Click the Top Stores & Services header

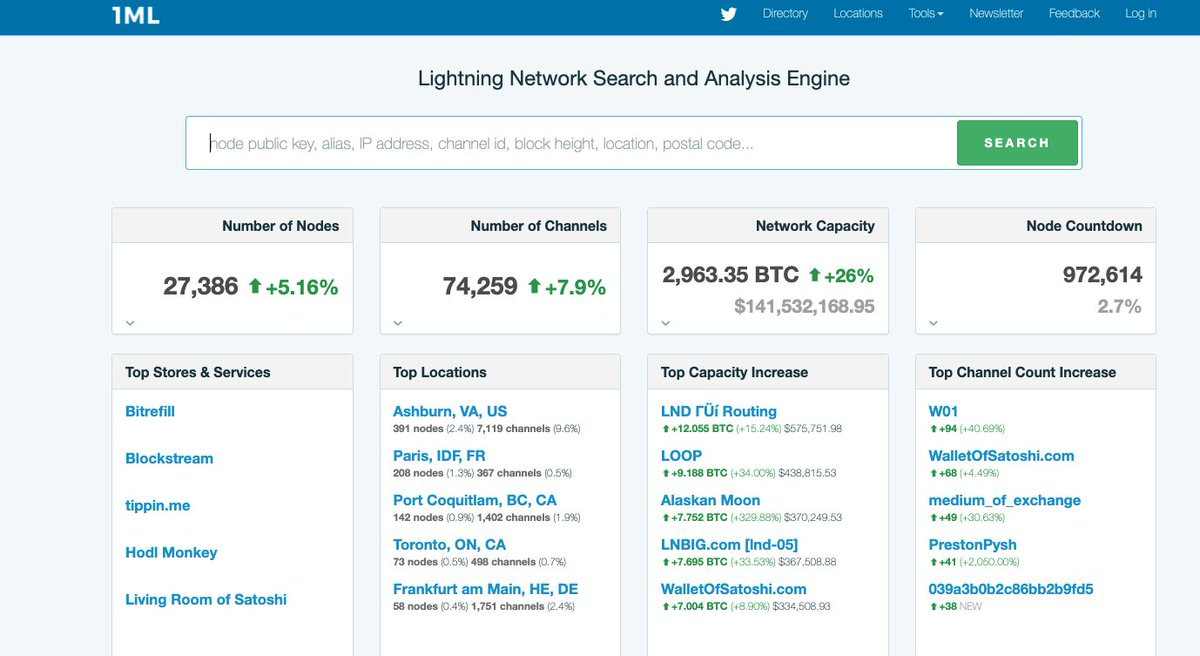coord(198,372)
